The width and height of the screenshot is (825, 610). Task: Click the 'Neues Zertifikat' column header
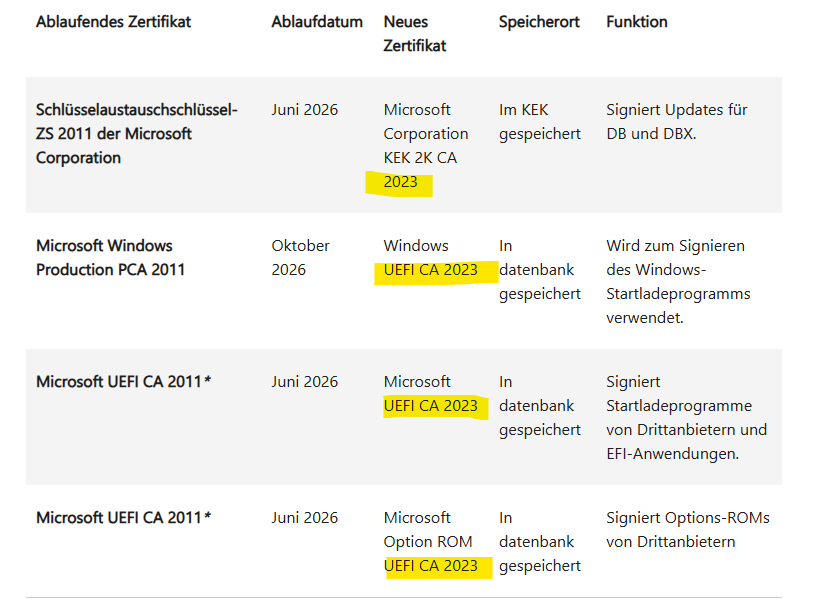click(415, 33)
